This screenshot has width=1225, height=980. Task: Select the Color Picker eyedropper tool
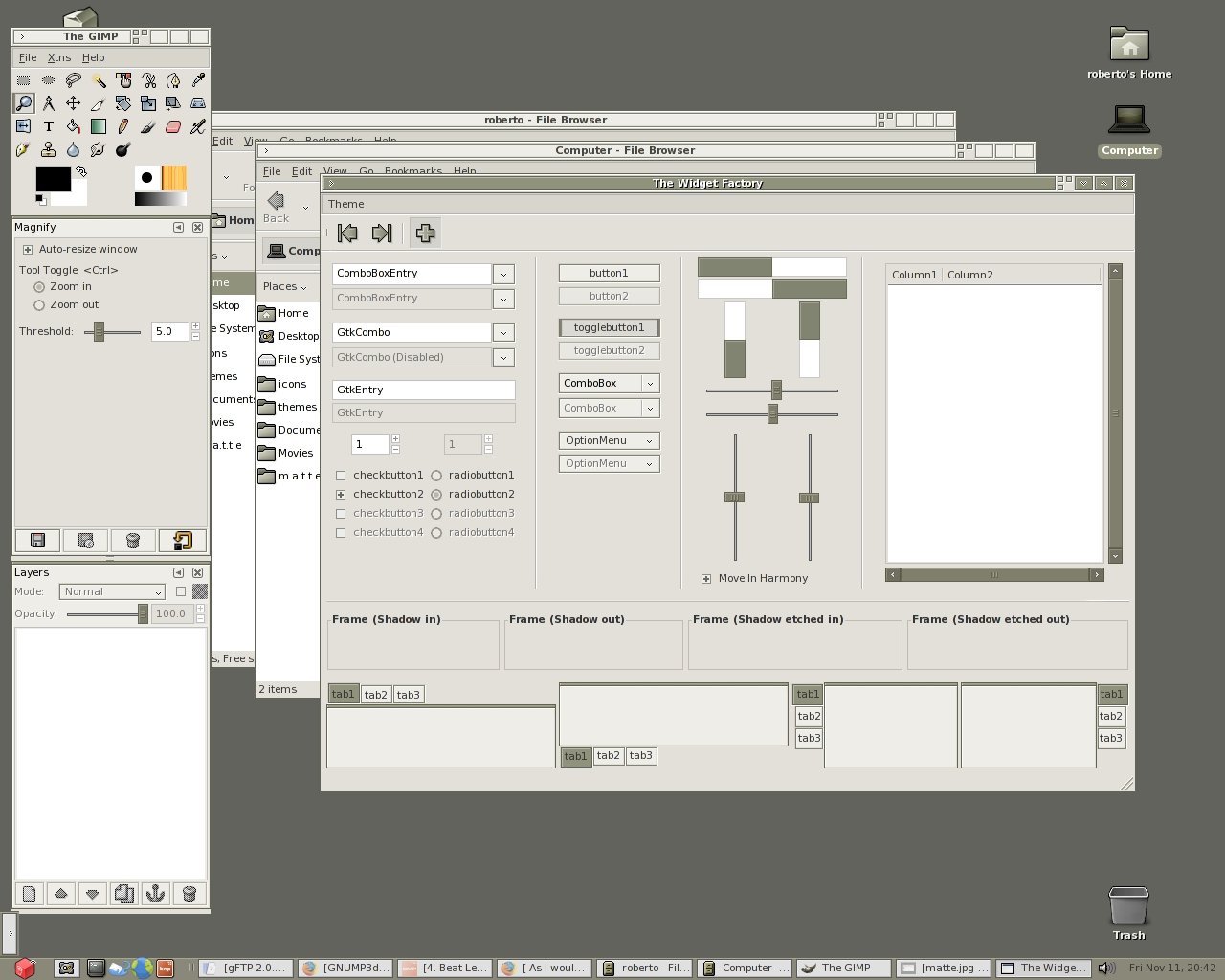tap(198, 80)
